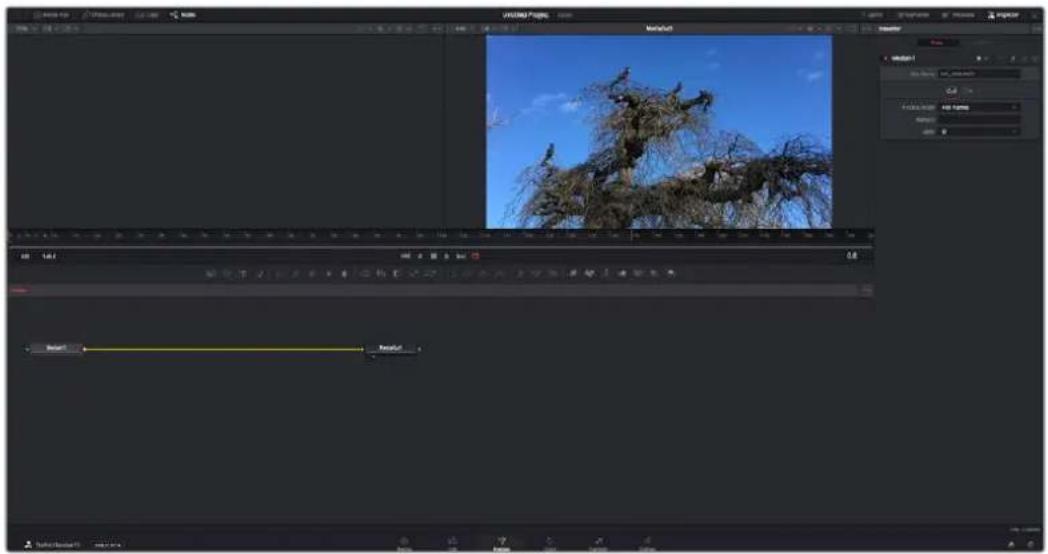1048x554 pixels.
Task: Play forward in transport controls
Action: (446, 256)
